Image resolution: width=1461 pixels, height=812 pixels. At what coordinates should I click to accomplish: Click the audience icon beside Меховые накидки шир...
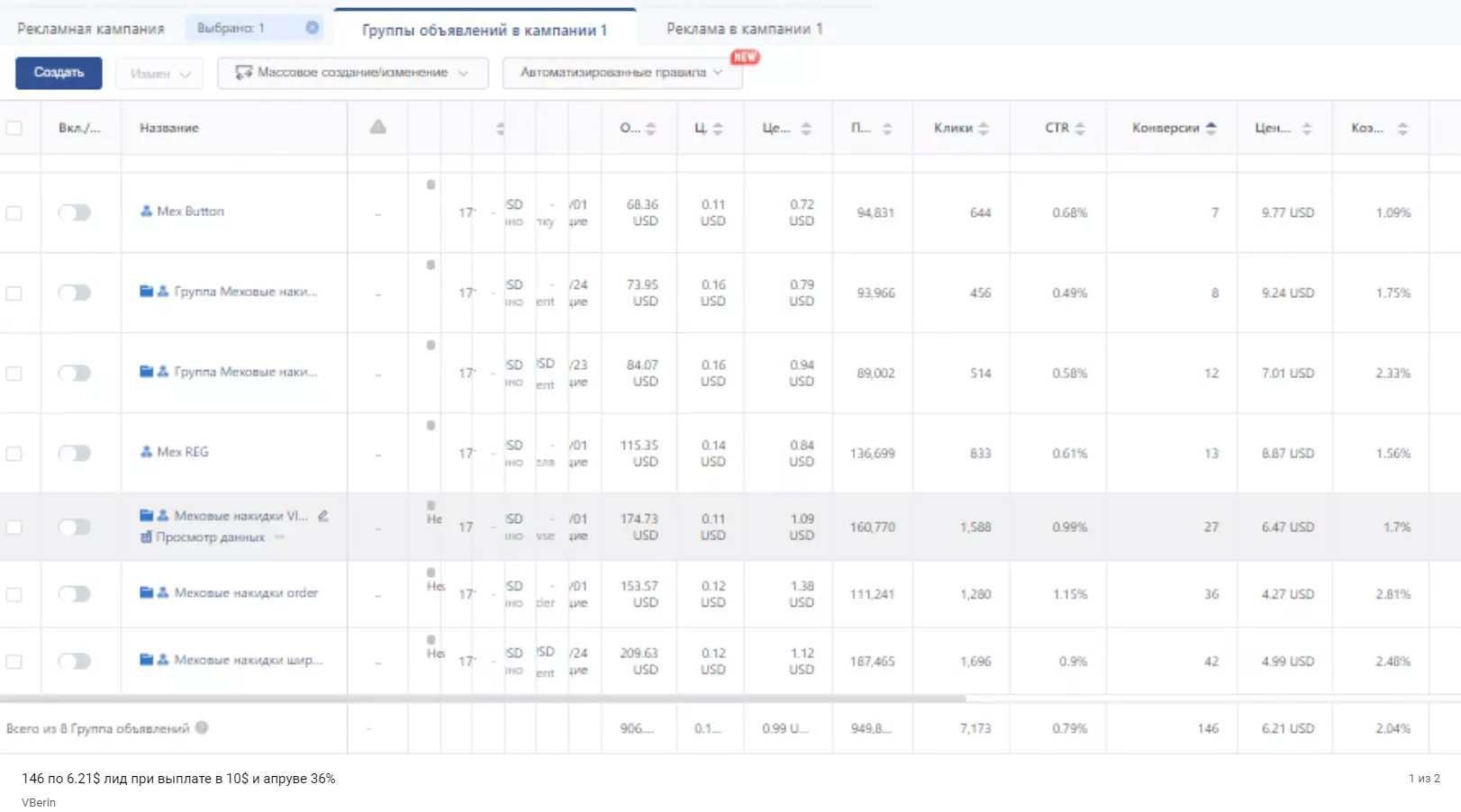(x=163, y=660)
